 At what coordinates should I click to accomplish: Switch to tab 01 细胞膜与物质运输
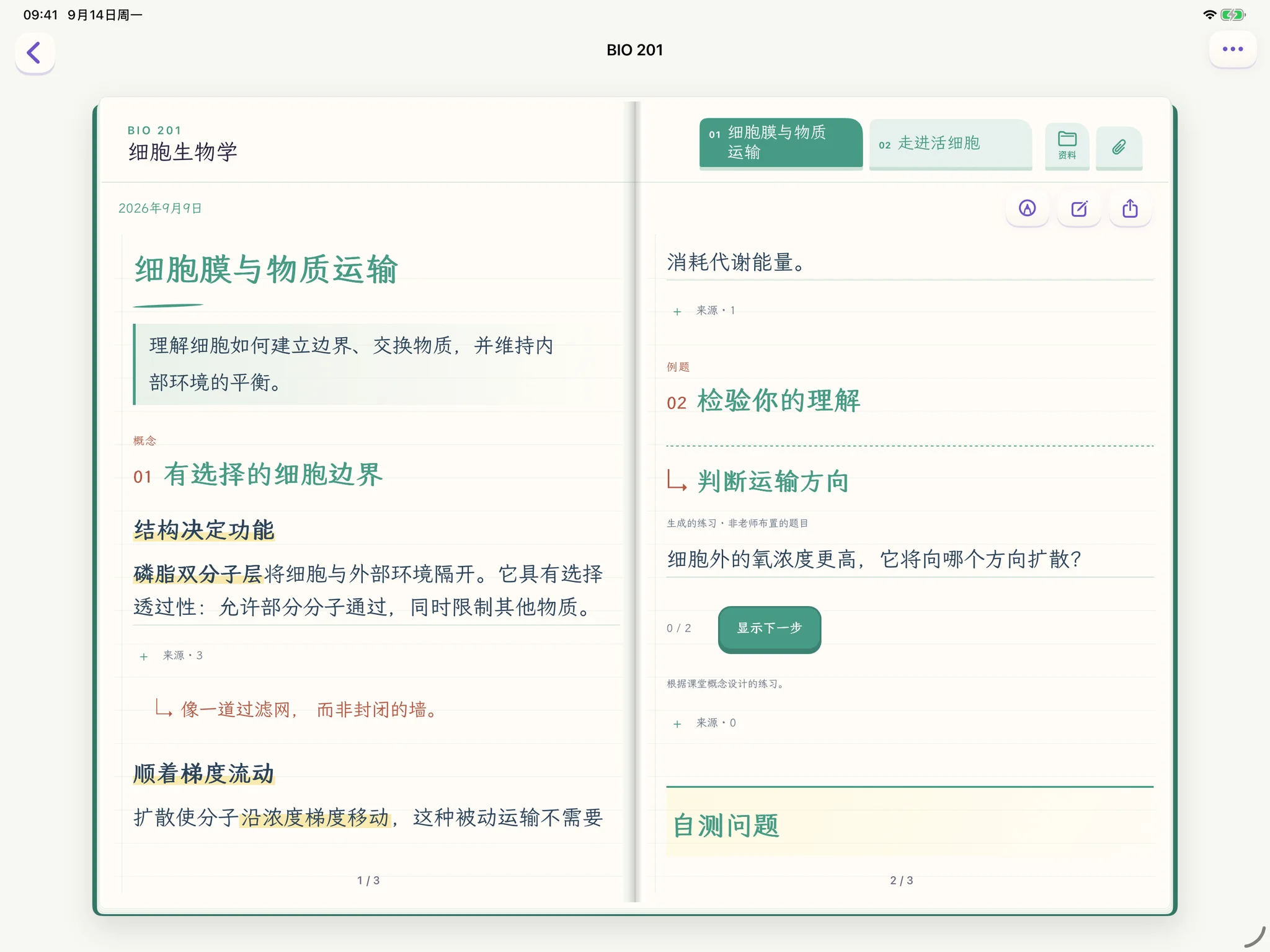[781, 143]
